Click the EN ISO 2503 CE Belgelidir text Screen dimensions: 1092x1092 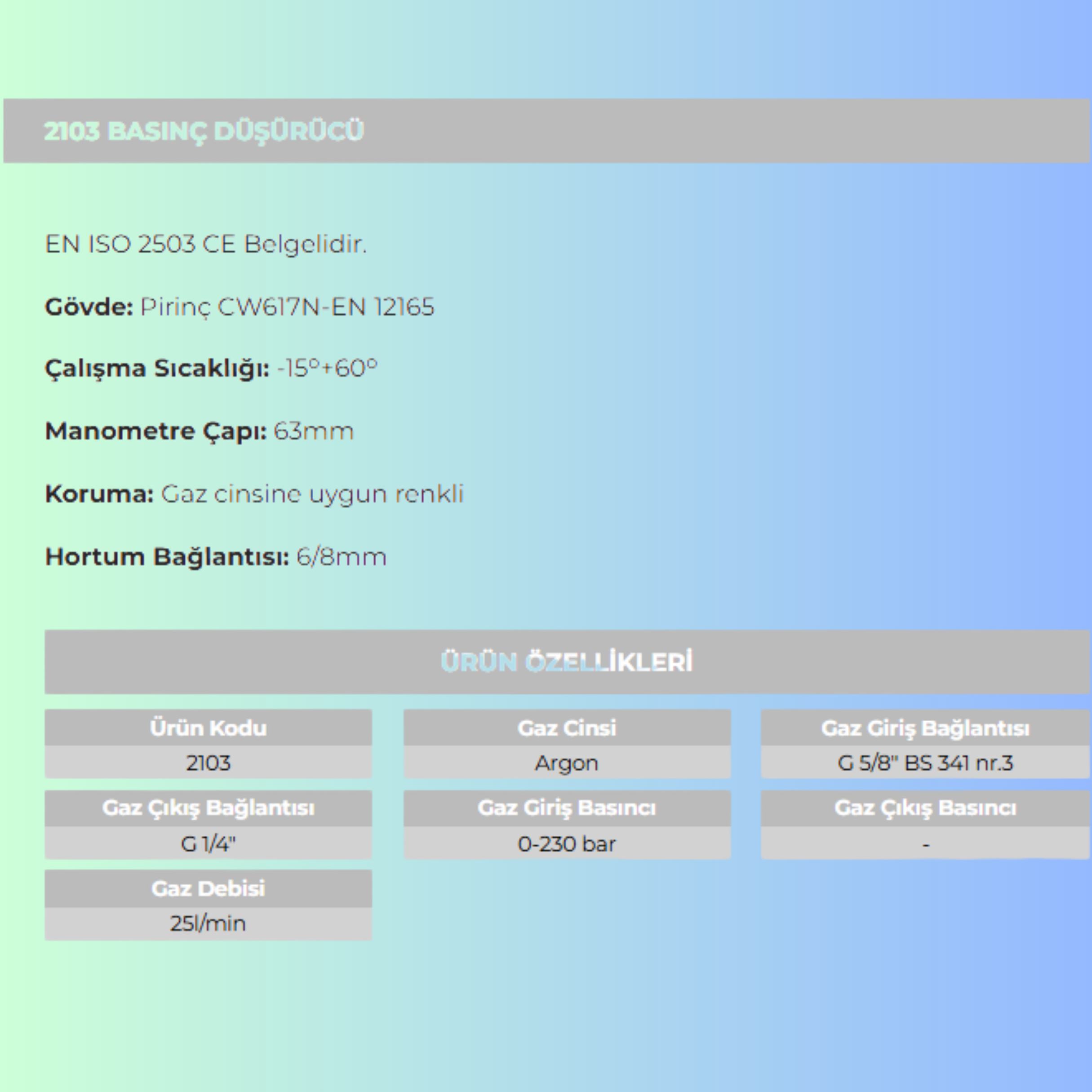(x=206, y=244)
